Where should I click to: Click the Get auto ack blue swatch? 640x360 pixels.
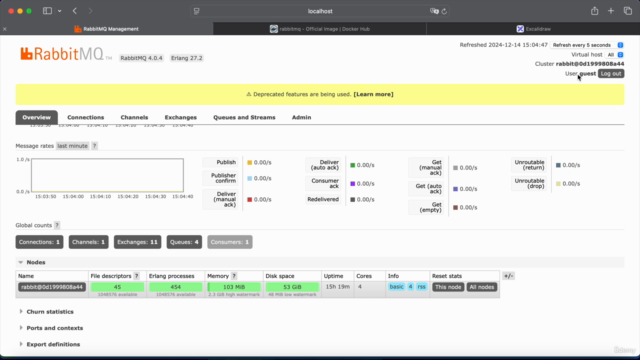tap(456, 189)
